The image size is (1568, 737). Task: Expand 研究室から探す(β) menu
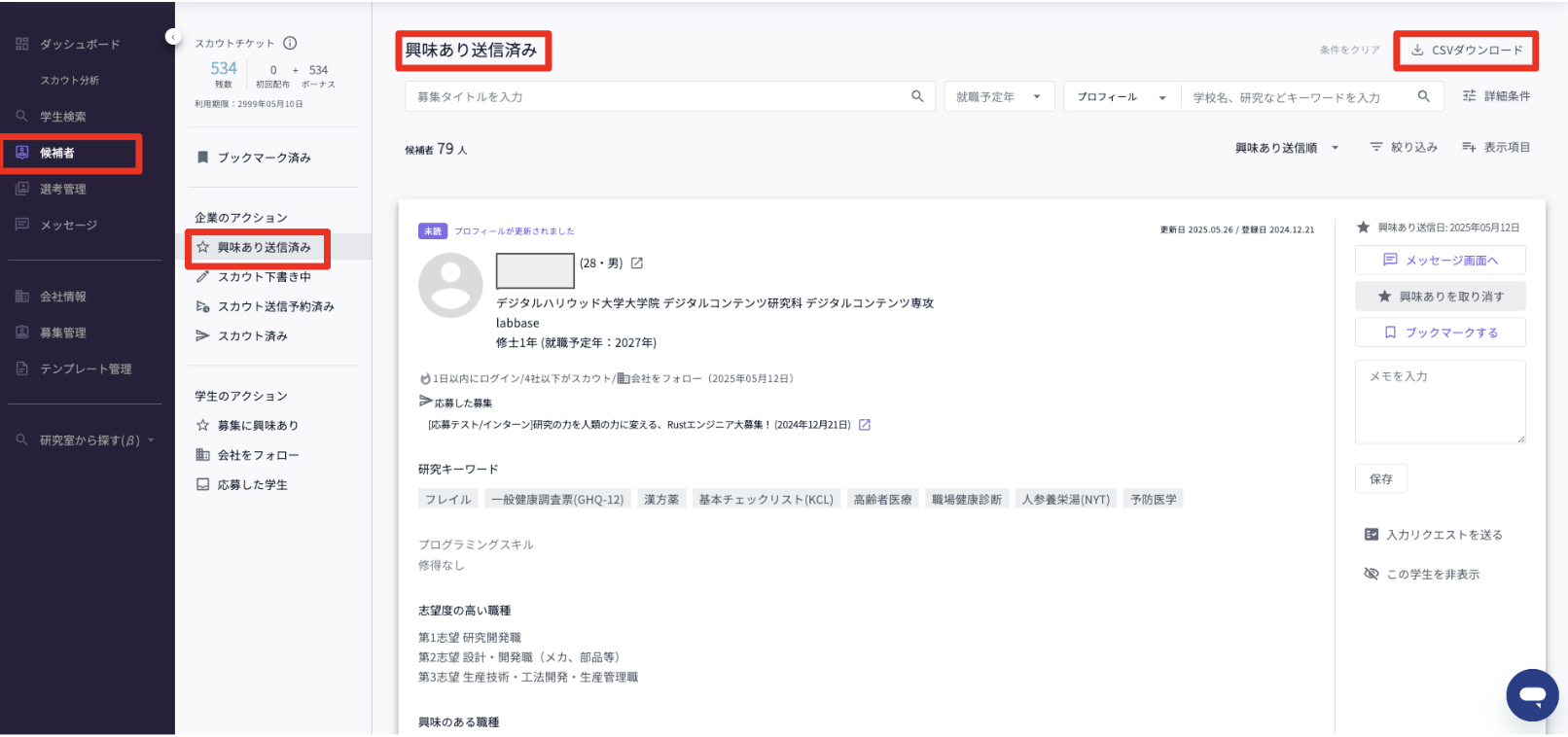[x=86, y=440]
